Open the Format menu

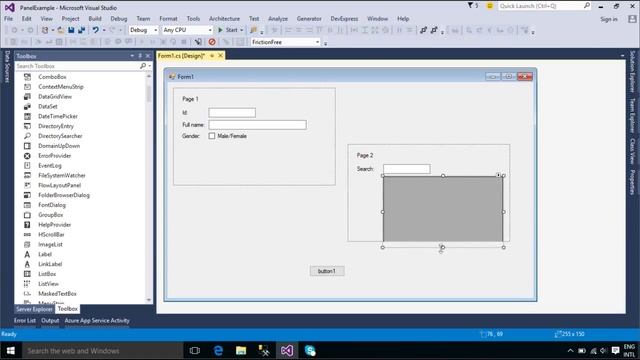168,19
